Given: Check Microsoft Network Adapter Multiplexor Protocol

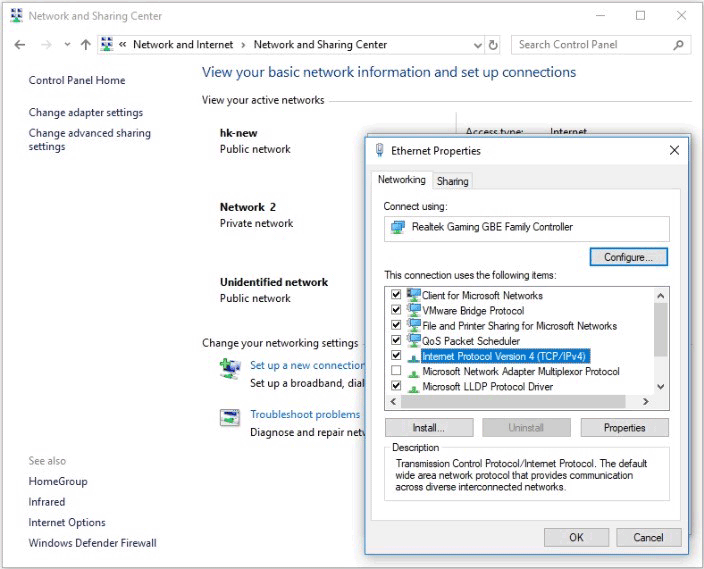Looking at the screenshot, I should [x=396, y=371].
